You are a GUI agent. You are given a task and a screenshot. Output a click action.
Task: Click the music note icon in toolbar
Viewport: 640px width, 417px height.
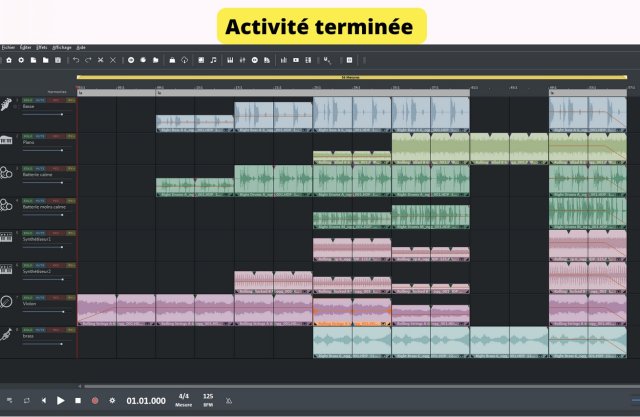coord(214,60)
